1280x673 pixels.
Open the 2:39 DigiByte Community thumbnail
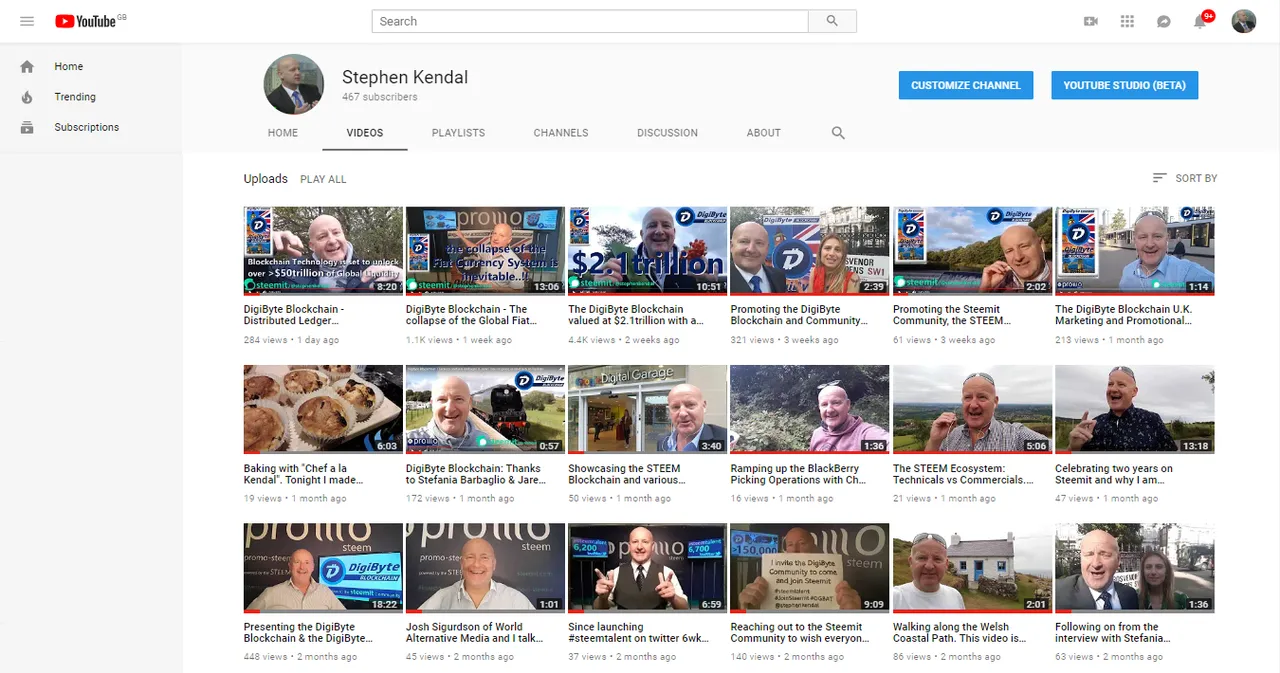click(810, 251)
